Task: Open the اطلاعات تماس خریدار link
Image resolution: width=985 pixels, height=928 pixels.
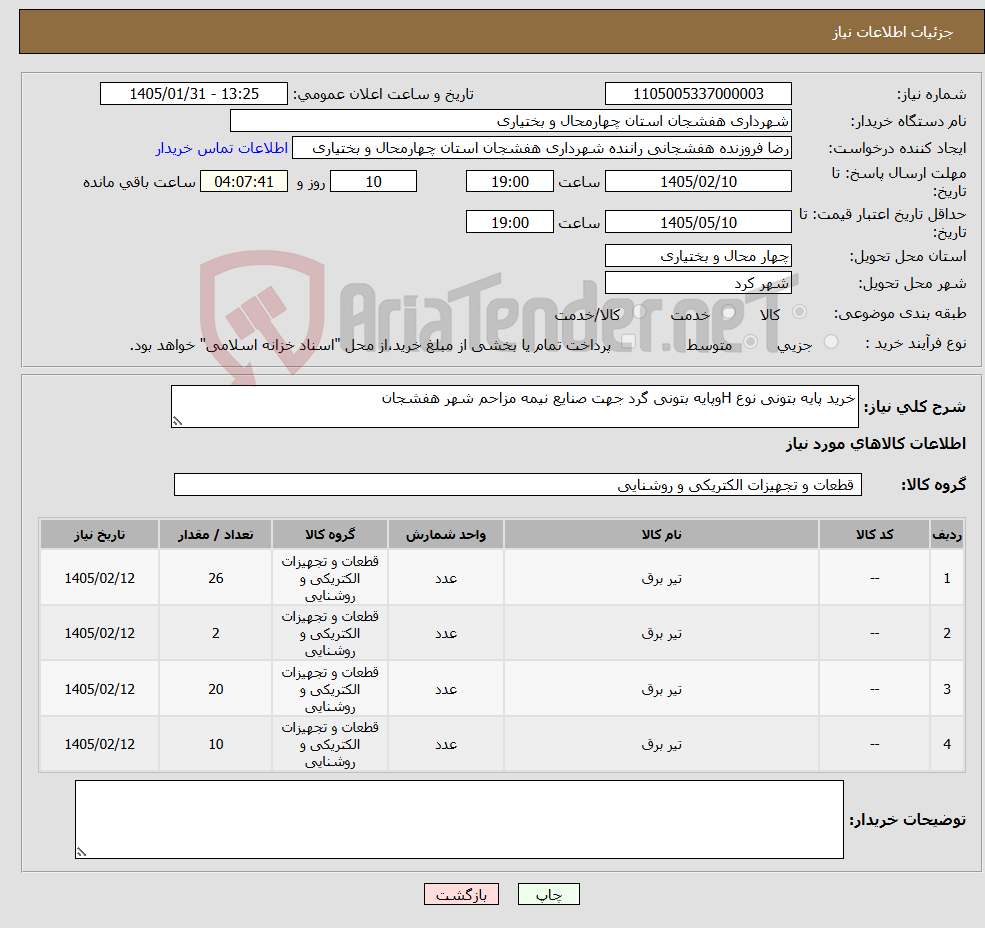Action: (x=222, y=148)
